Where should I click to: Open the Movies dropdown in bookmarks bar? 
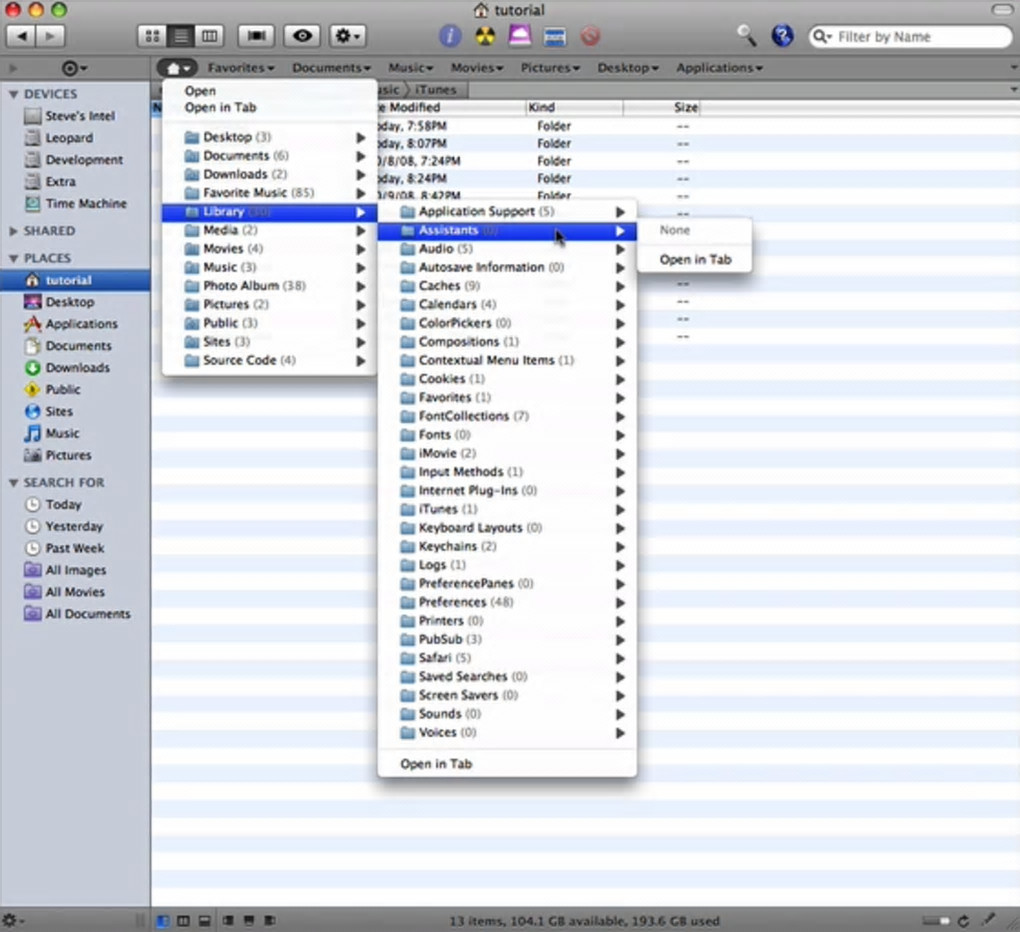[477, 68]
